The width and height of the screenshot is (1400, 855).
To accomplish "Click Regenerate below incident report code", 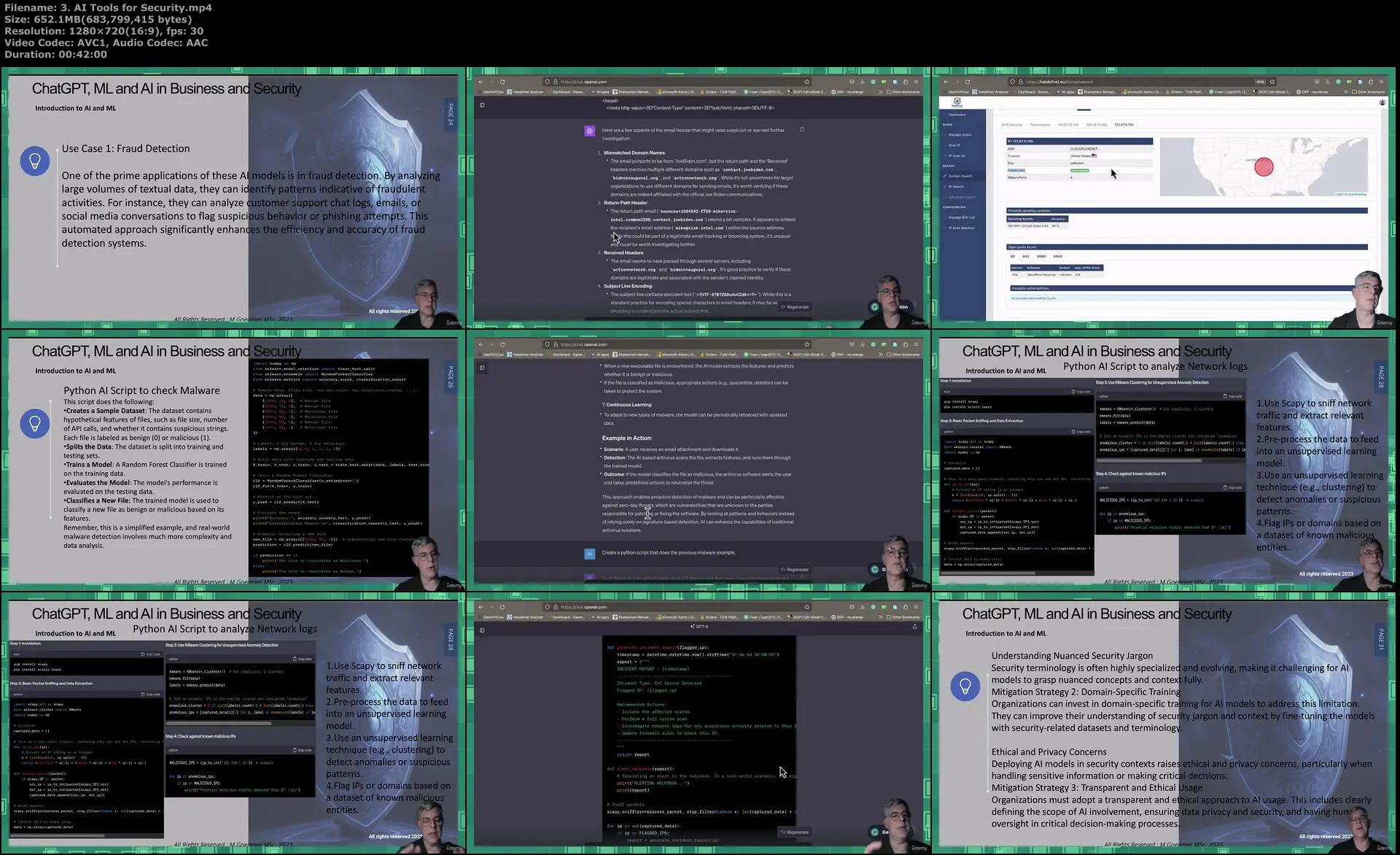I will (795, 832).
